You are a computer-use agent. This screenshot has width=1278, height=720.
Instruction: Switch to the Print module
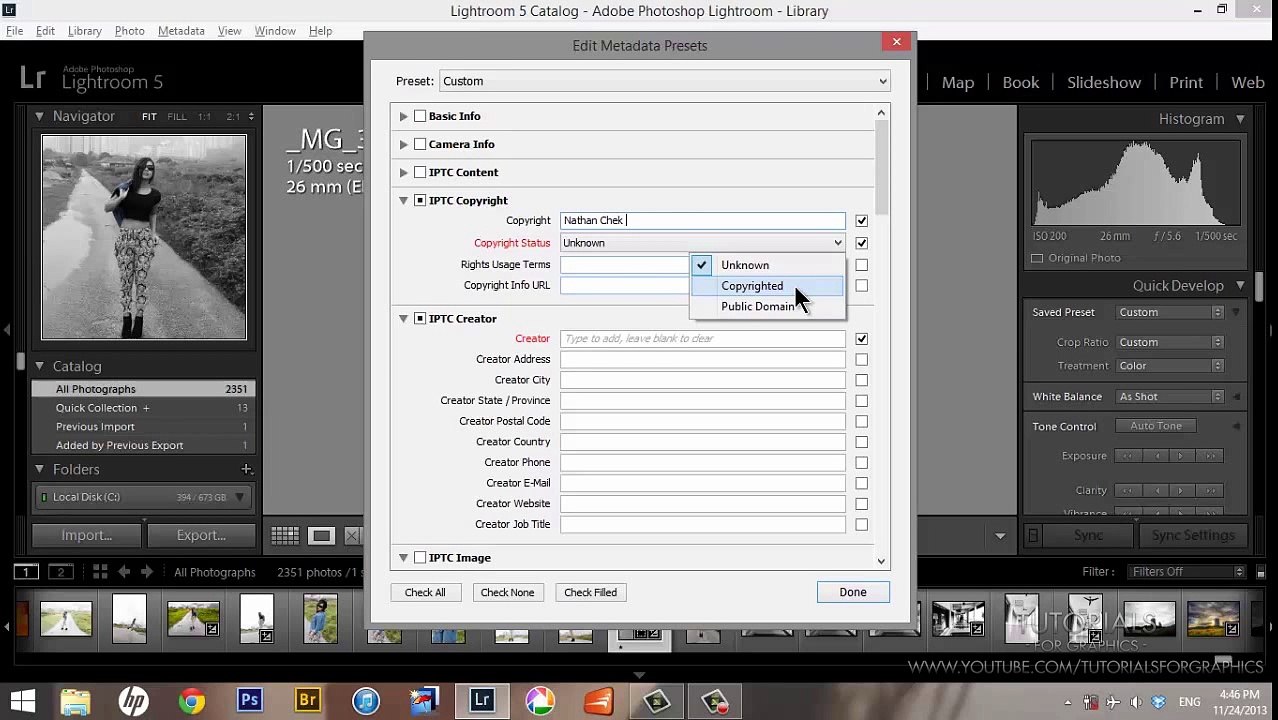coord(1186,82)
